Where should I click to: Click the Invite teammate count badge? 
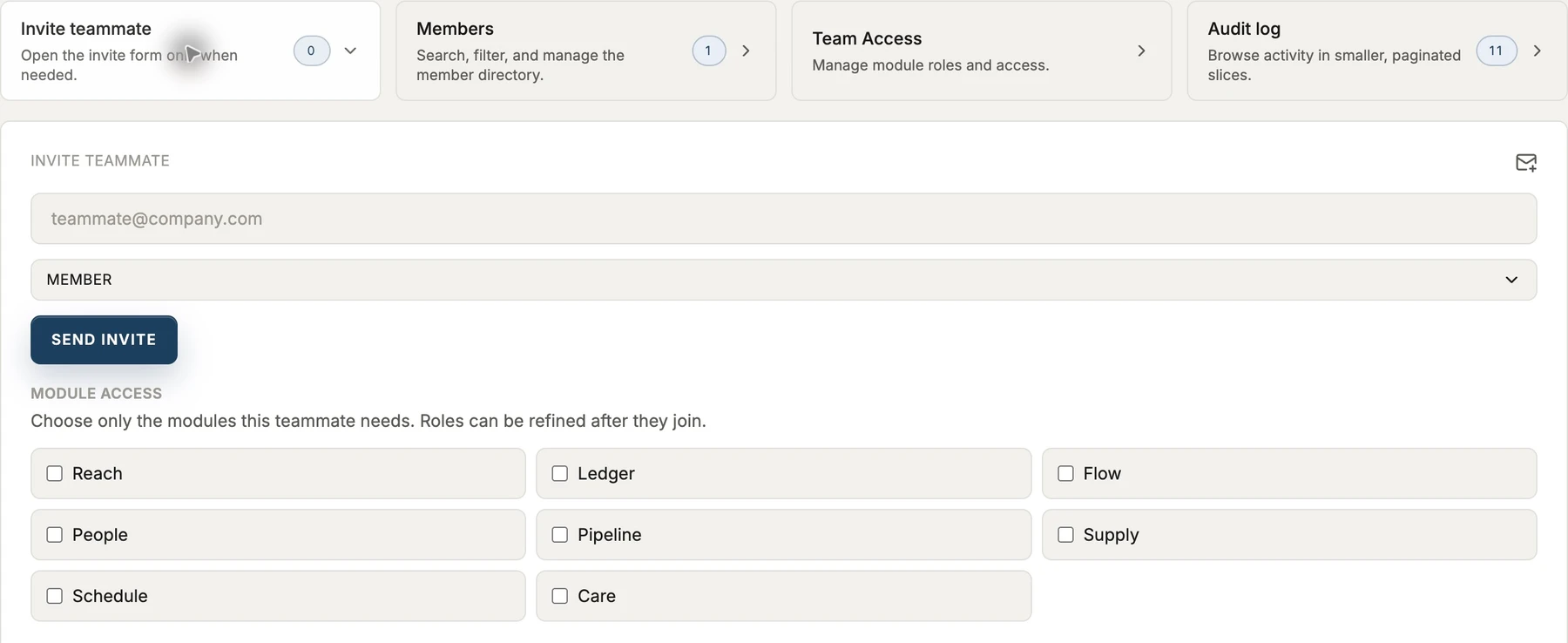click(x=311, y=51)
